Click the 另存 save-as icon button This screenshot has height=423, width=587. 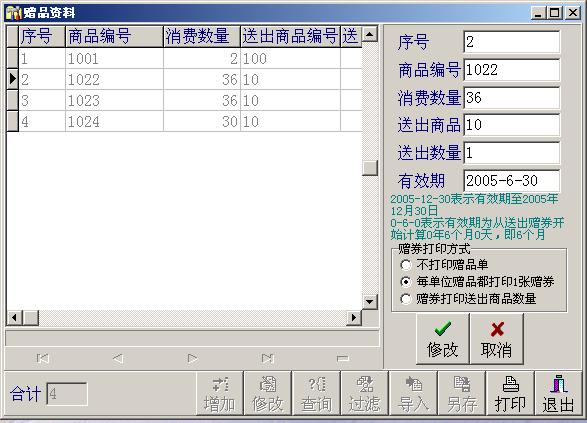coord(462,393)
